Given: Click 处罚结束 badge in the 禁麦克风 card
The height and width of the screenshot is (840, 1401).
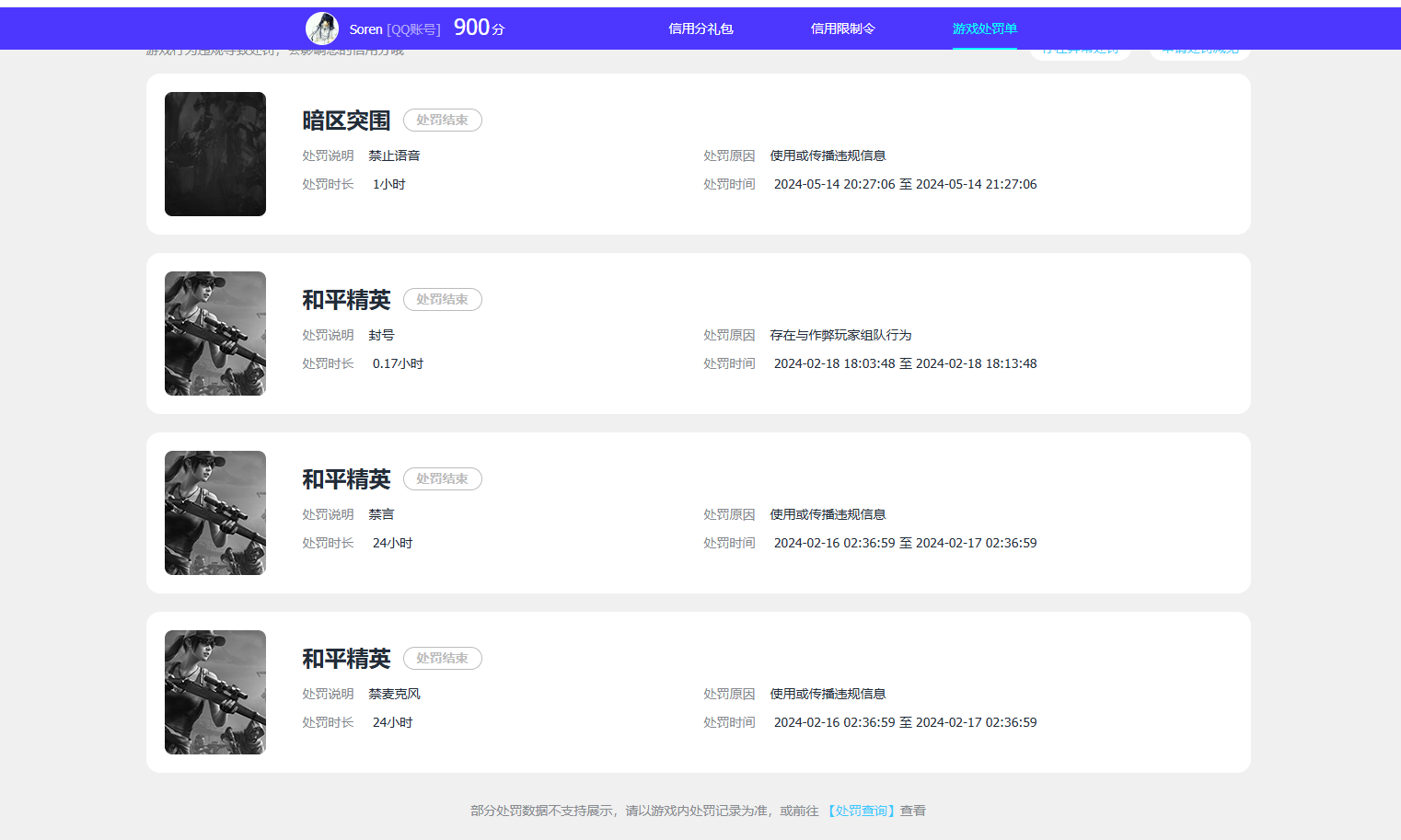Looking at the screenshot, I should tap(443, 658).
